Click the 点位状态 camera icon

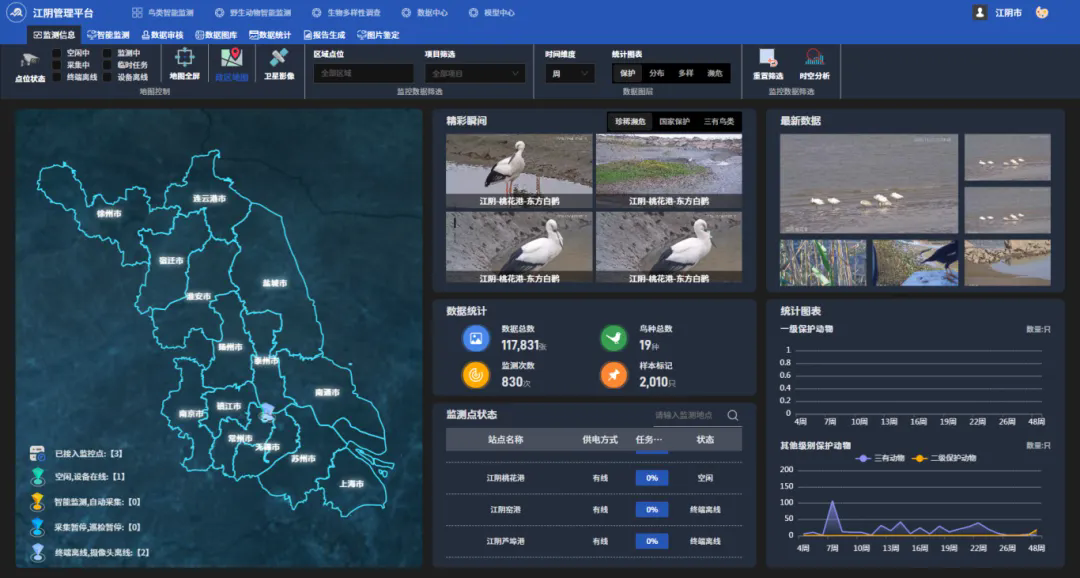click(x=30, y=61)
